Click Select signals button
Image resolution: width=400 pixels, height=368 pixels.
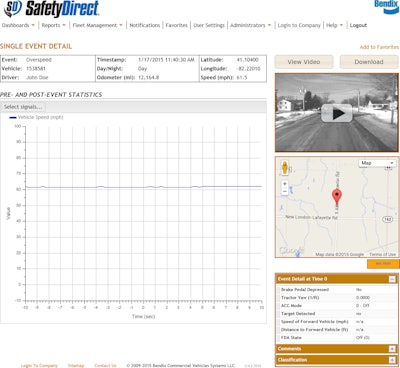pyautogui.click(x=23, y=107)
